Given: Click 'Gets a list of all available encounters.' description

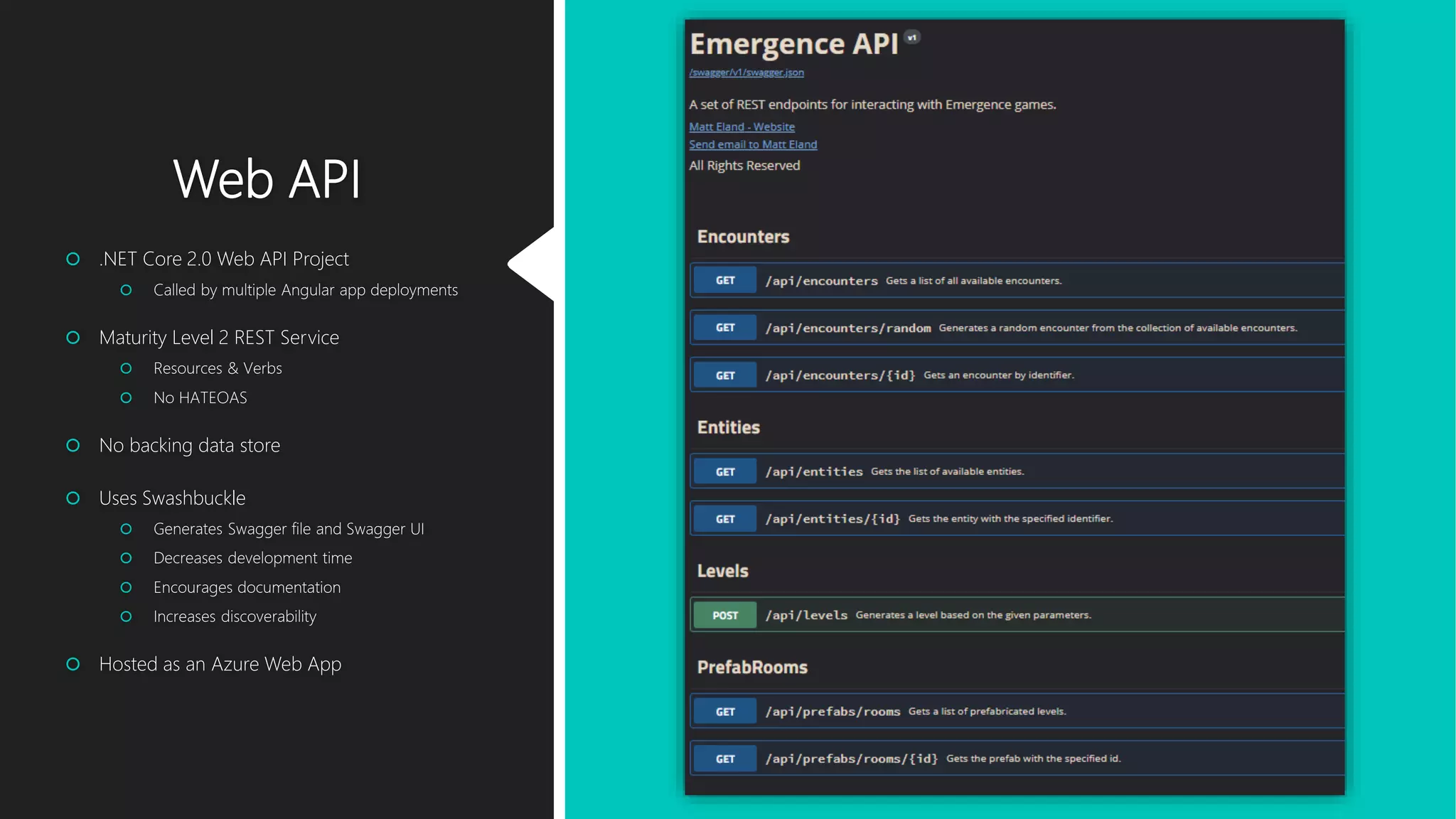Looking at the screenshot, I should pos(973,281).
